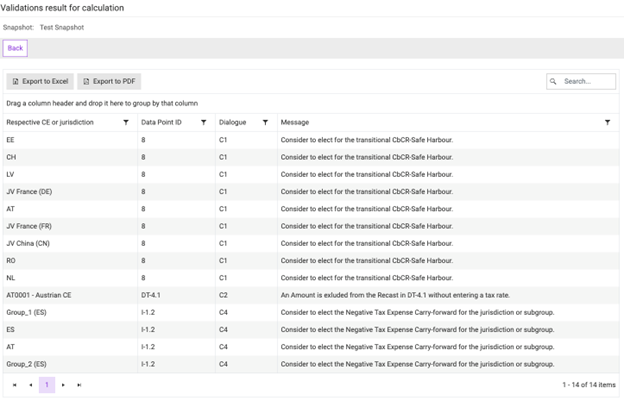Sort by the Data Point ID header
The image size is (624, 407).
tap(162, 122)
